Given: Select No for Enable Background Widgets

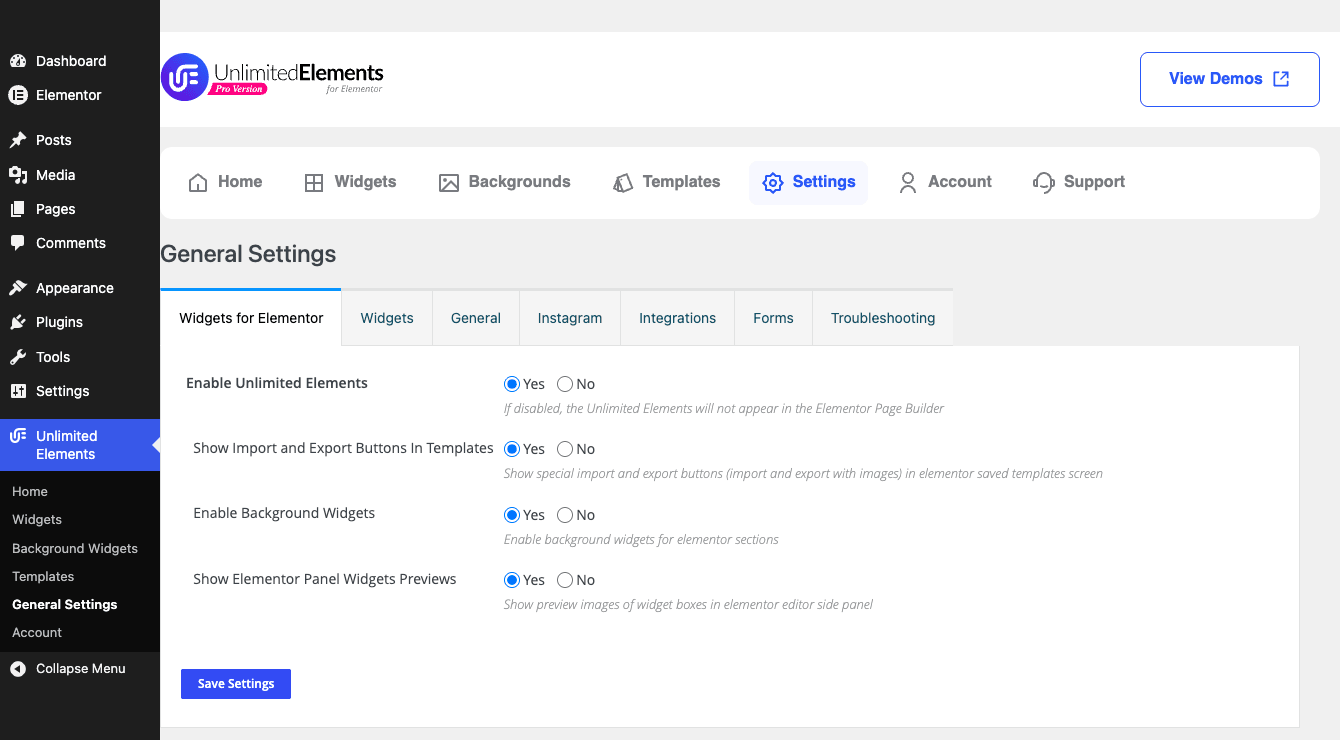Looking at the screenshot, I should coord(565,515).
